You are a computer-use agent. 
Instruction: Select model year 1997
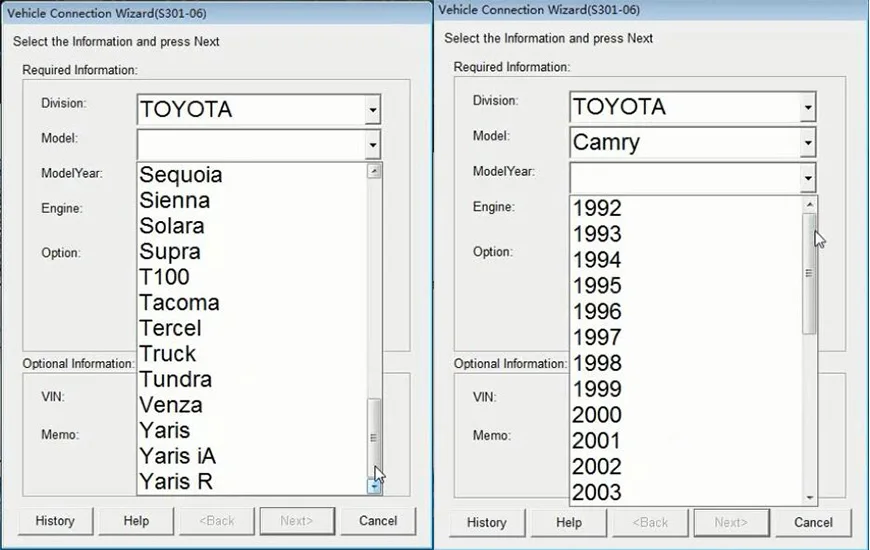pos(686,337)
